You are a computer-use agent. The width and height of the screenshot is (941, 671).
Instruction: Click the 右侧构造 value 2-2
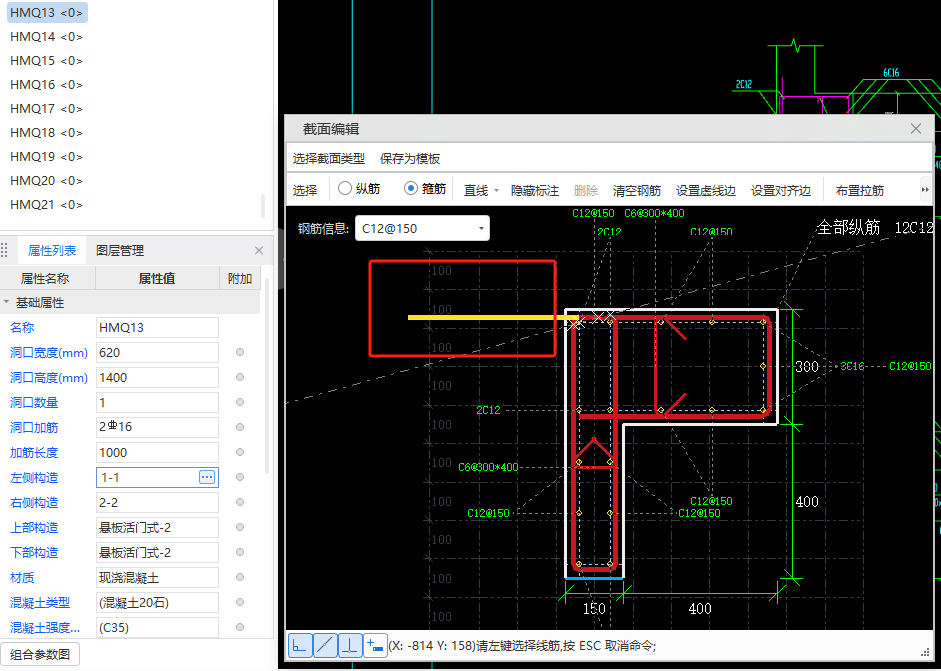pos(157,502)
